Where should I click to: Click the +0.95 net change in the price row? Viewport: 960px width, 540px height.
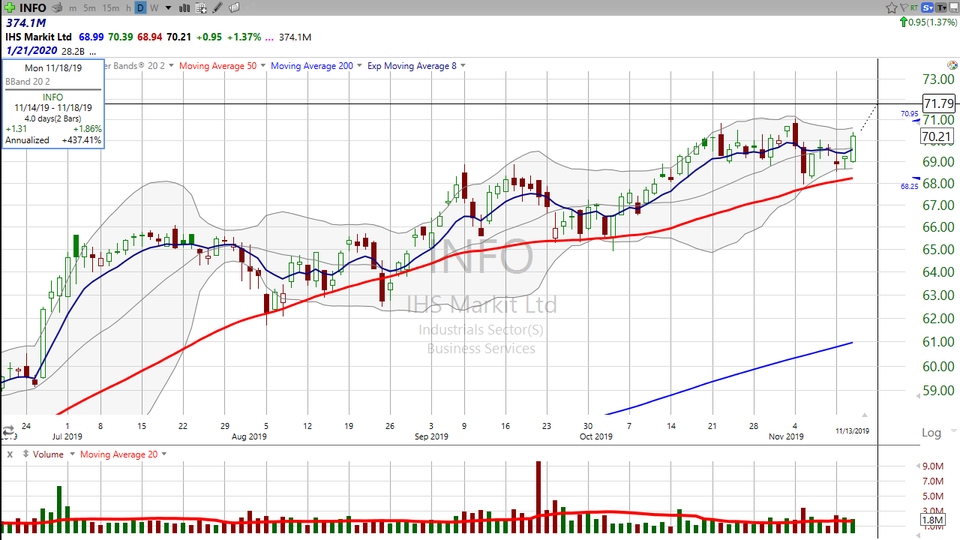pyautogui.click(x=209, y=37)
